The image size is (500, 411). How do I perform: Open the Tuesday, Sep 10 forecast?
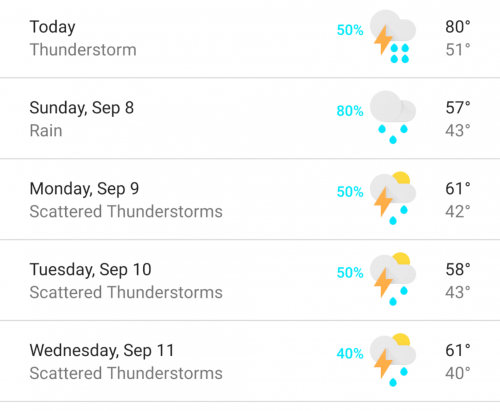[250, 280]
